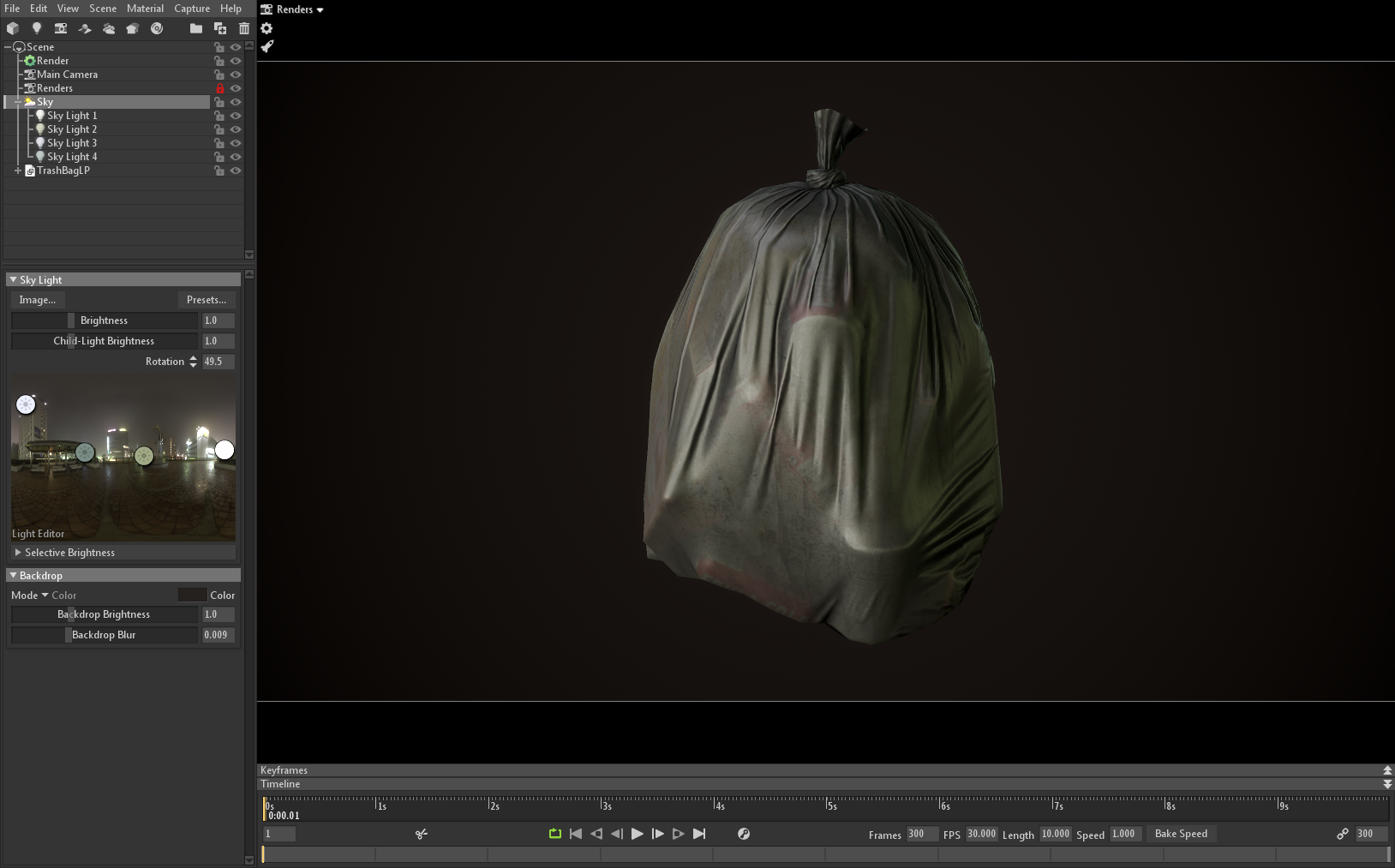1395x868 pixels.
Task: Hide Sky Light 2 using its eye icon
Action: pos(236,129)
